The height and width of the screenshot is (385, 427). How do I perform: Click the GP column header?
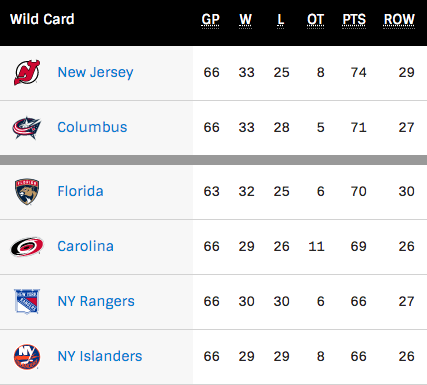(x=210, y=20)
